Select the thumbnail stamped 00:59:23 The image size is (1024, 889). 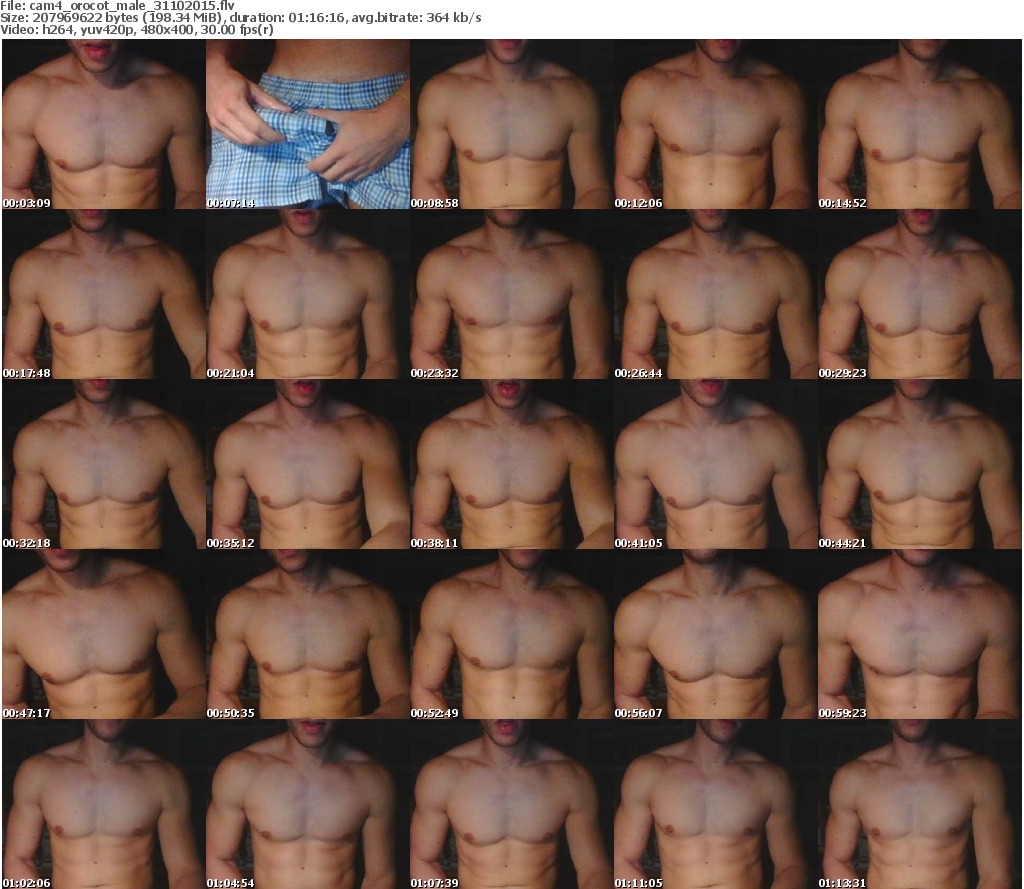tap(920, 634)
